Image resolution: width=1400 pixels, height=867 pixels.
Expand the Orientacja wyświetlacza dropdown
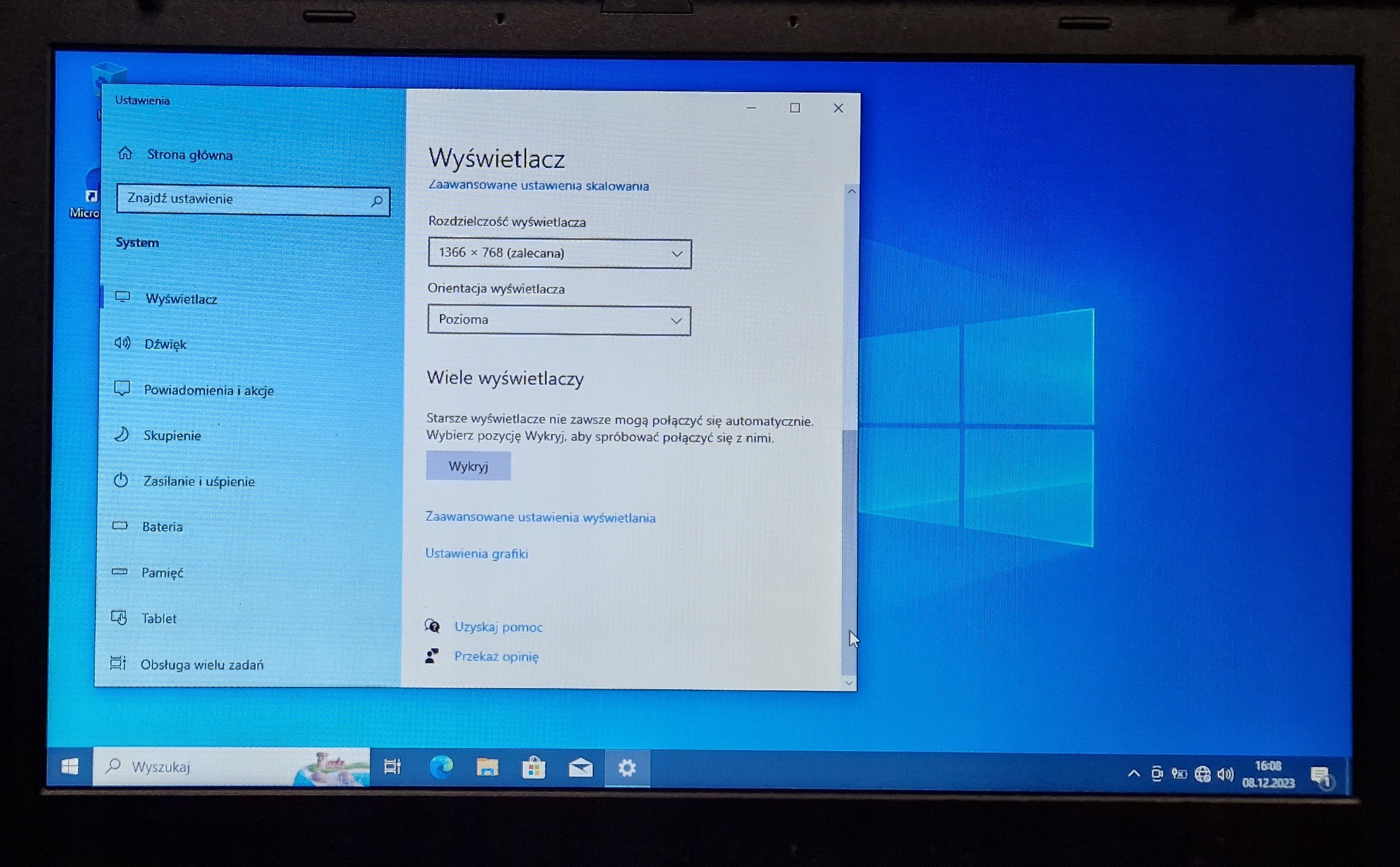click(x=559, y=320)
